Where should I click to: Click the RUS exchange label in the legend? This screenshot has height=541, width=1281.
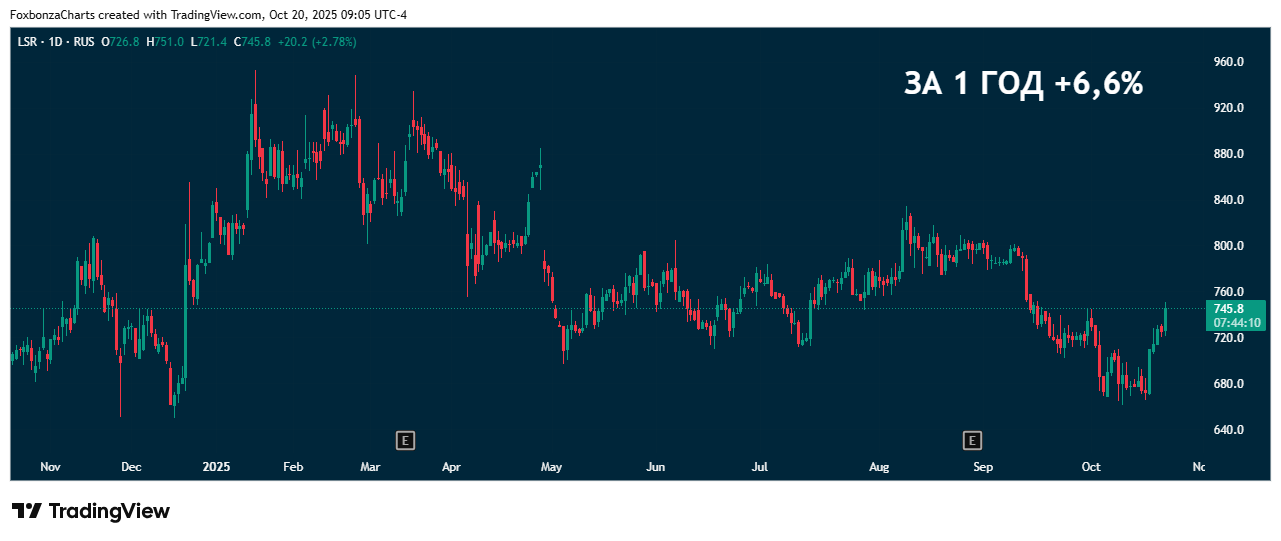click(83, 42)
